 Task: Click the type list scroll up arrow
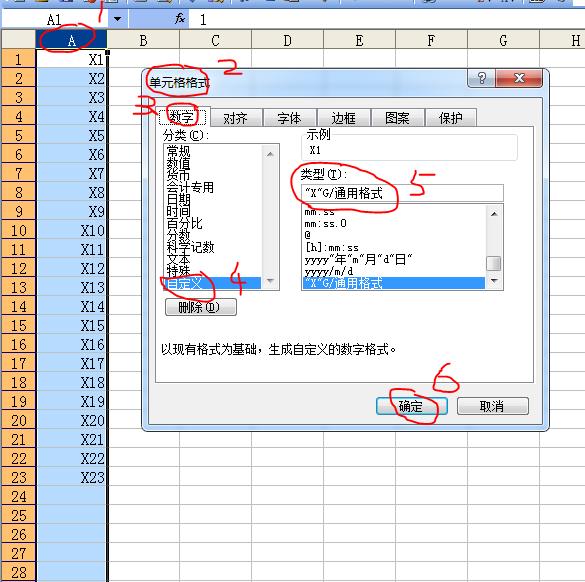coord(494,213)
